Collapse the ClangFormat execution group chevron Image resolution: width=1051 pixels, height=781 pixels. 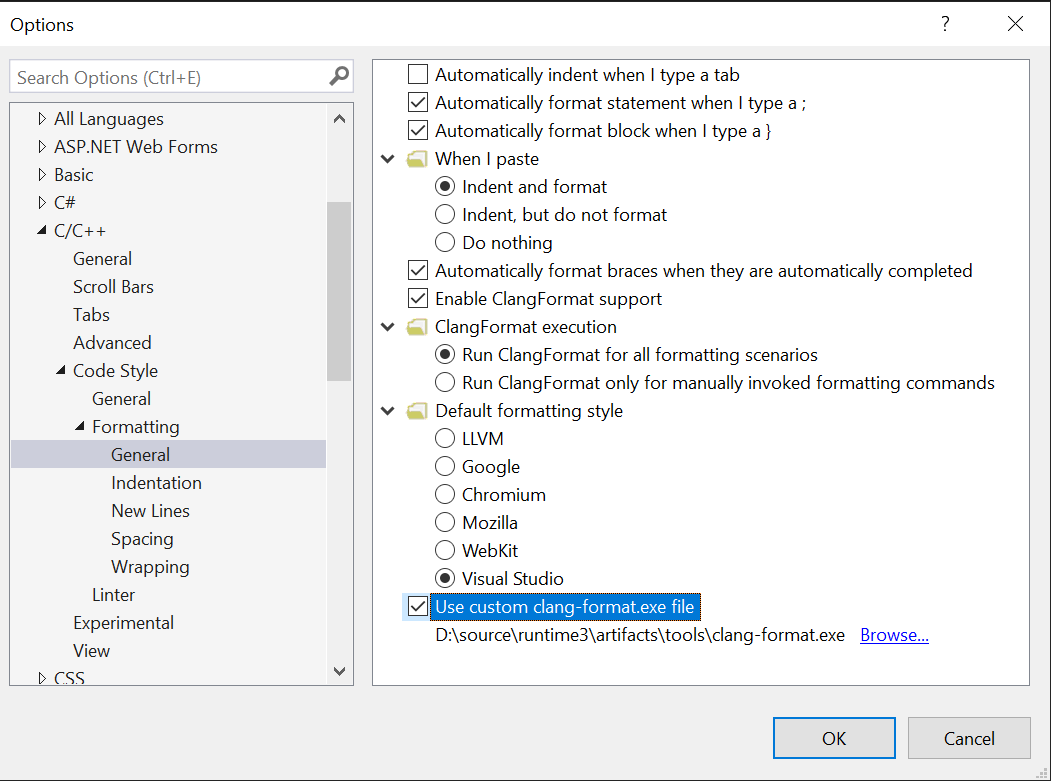point(387,327)
